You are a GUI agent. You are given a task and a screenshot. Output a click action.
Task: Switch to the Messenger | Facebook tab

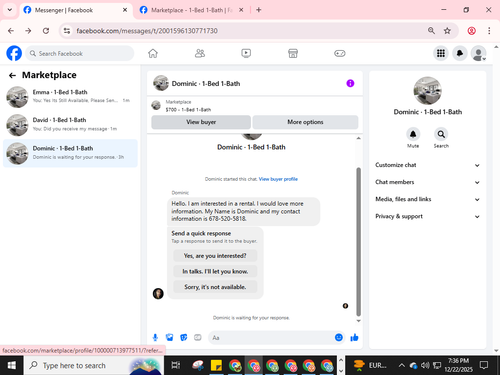click(75, 10)
